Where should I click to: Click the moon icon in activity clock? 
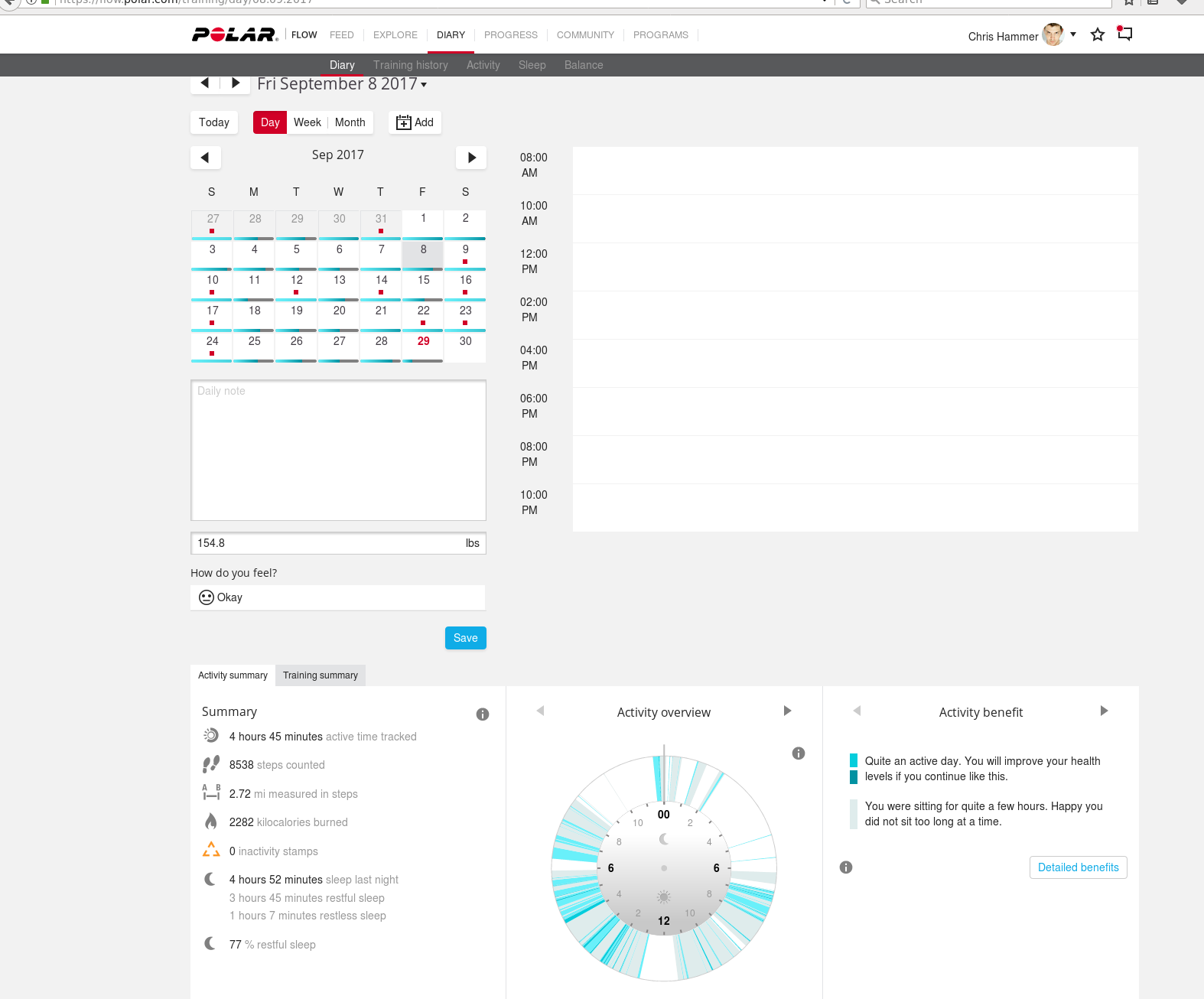[664, 839]
